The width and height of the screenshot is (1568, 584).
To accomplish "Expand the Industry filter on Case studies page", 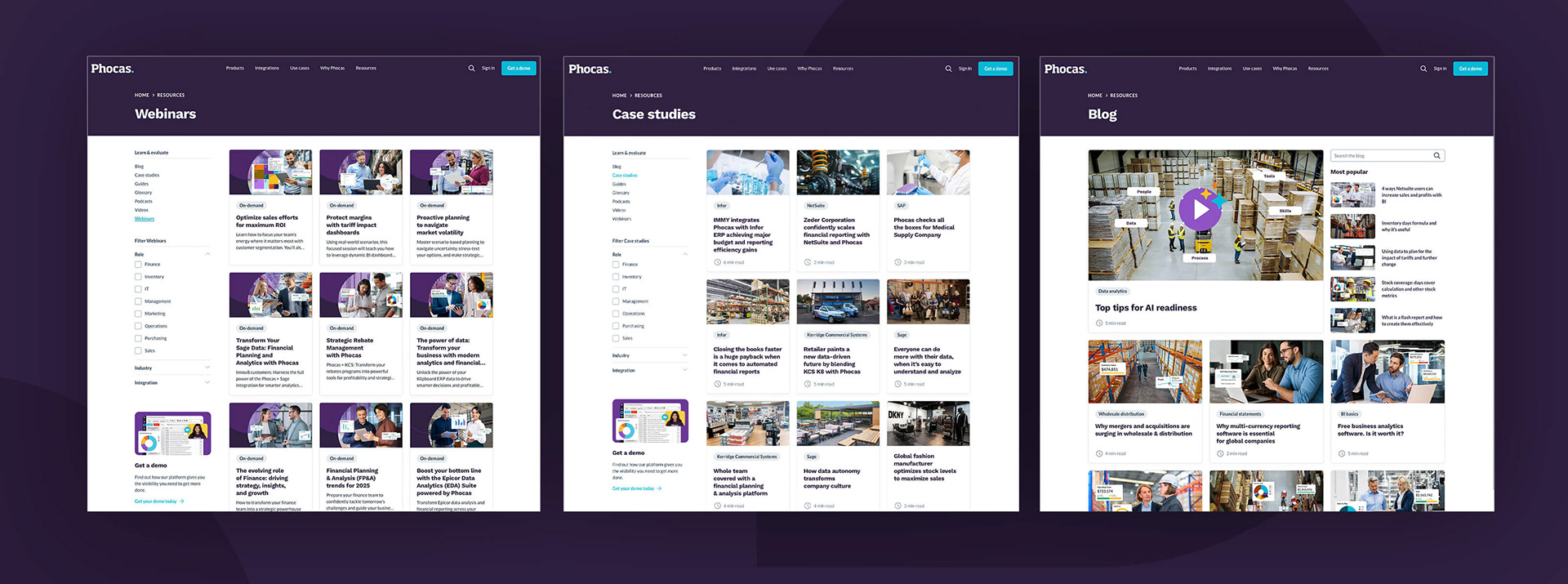I will pos(685,355).
